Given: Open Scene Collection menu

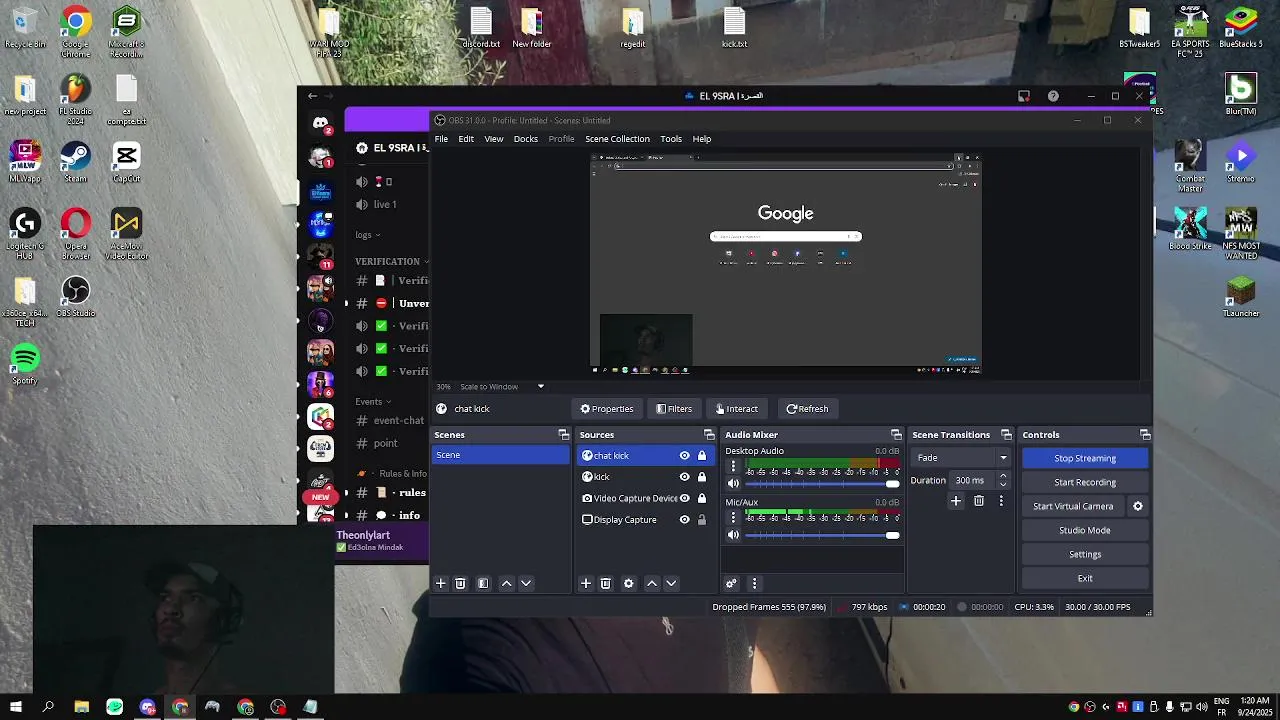Looking at the screenshot, I should tap(617, 139).
